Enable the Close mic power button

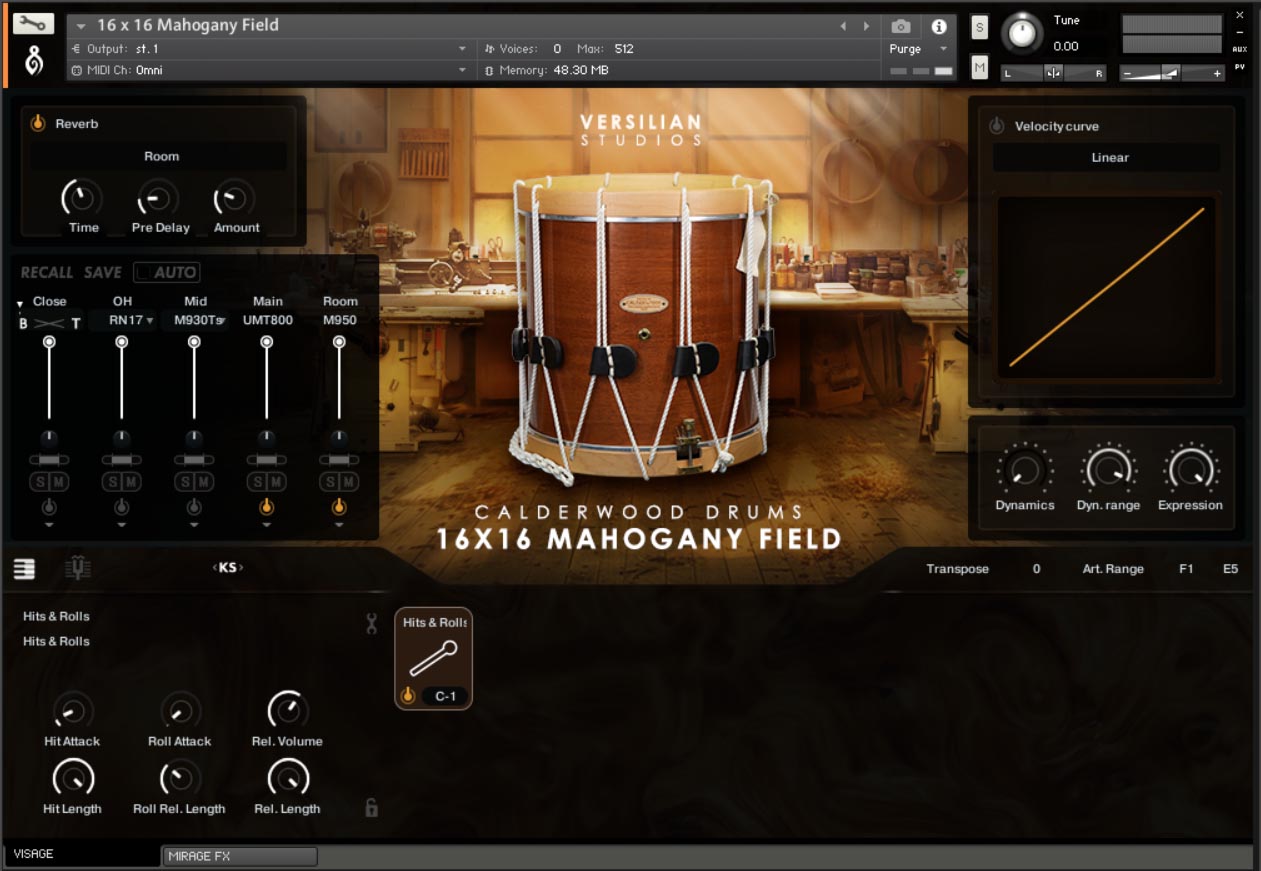[49, 507]
